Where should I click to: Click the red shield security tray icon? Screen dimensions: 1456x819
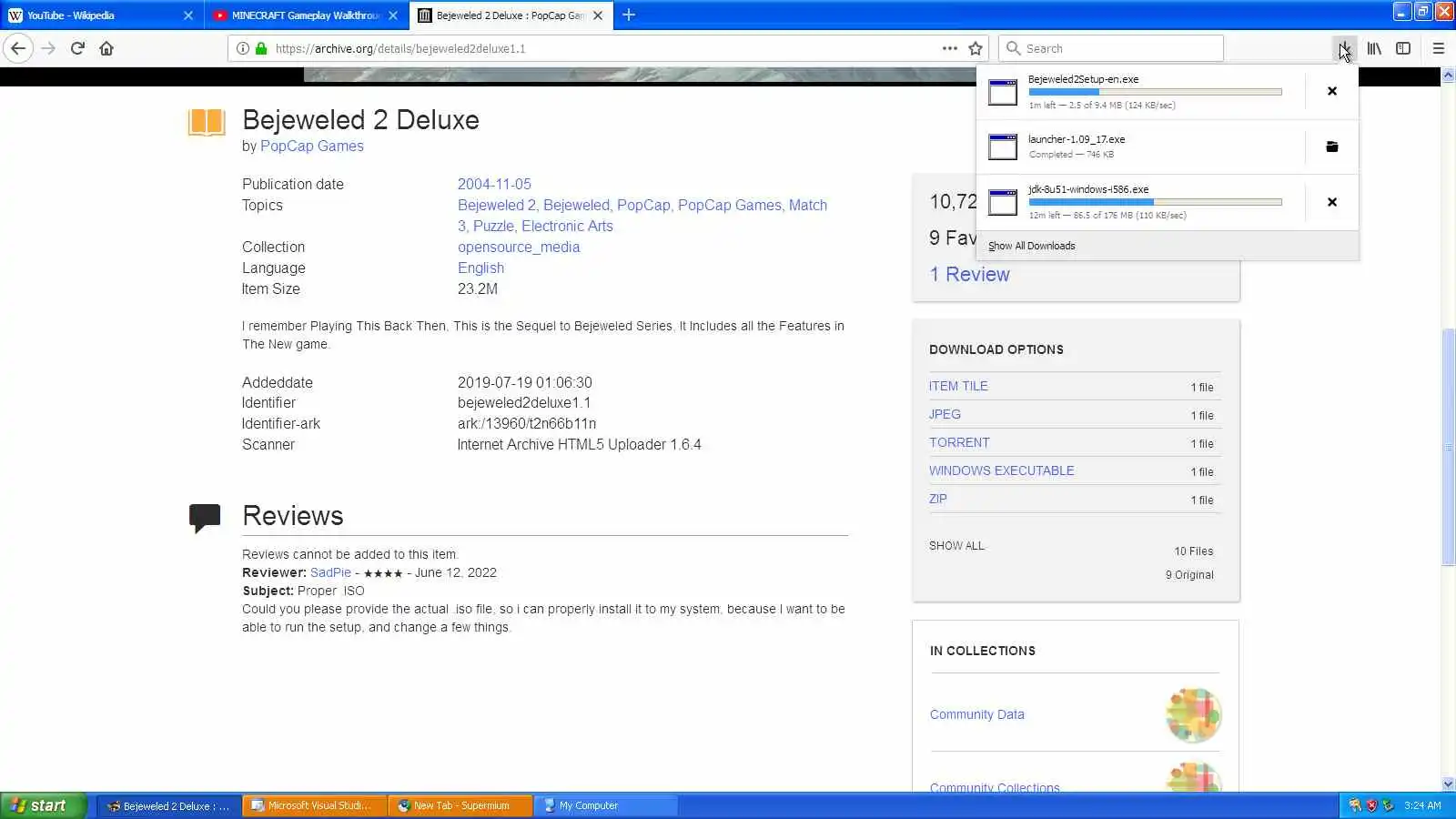pos(1371,806)
